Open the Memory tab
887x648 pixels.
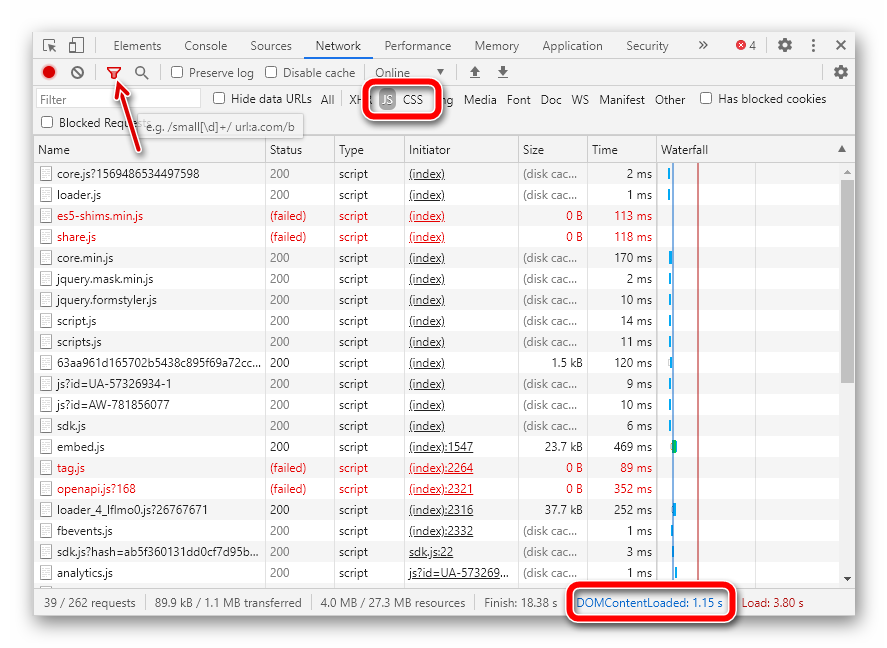click(496, 46)
